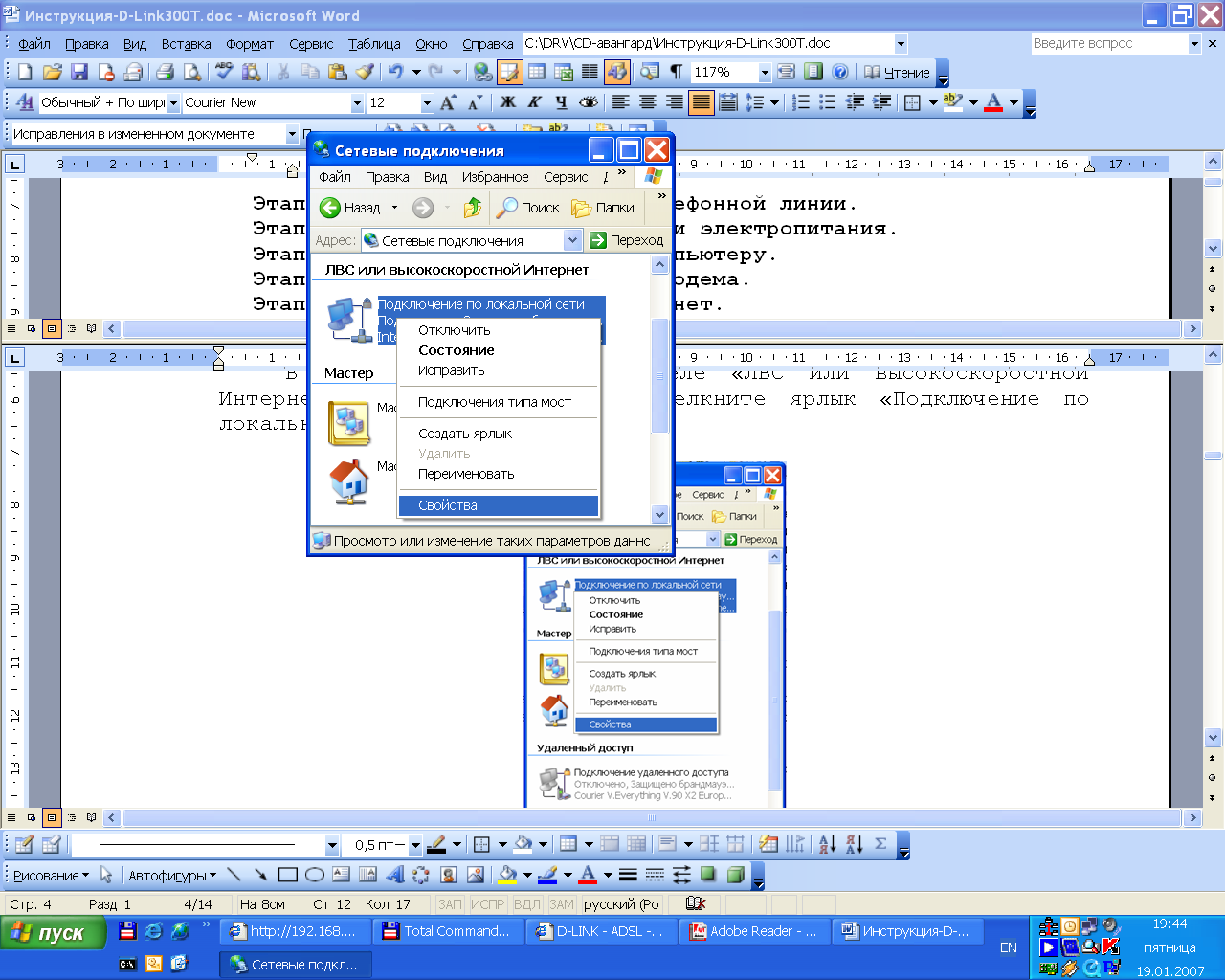Click the Shrink Font icon
1225x980 pixels.
click(475, 102)
